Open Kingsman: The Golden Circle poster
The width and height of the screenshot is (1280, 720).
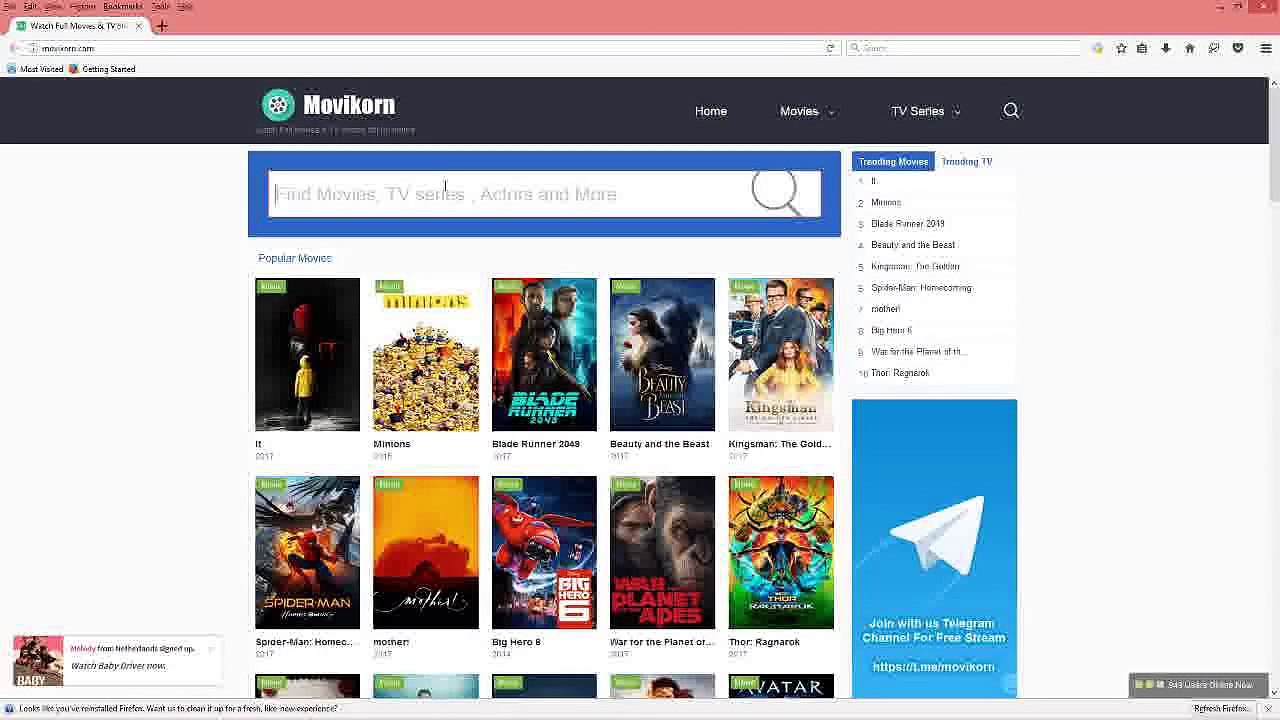781,354
